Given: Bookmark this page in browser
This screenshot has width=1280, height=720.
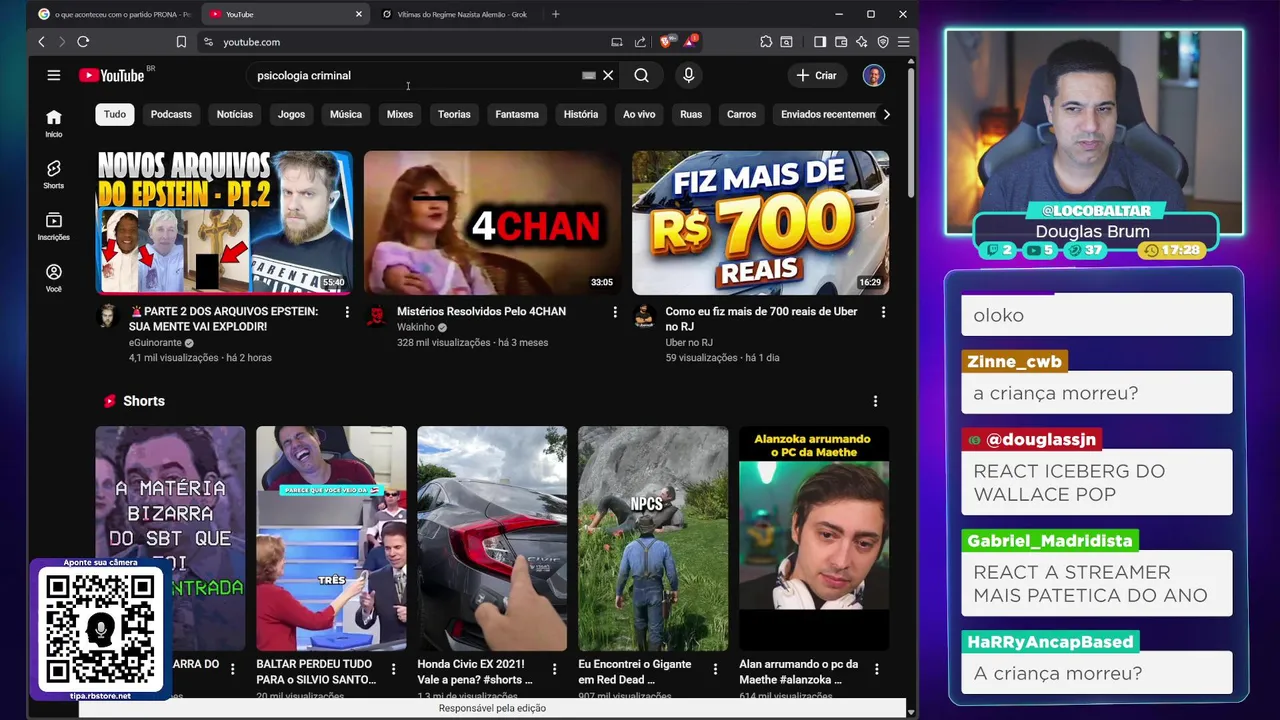Looking at the screenshot, I should (181, 42).
